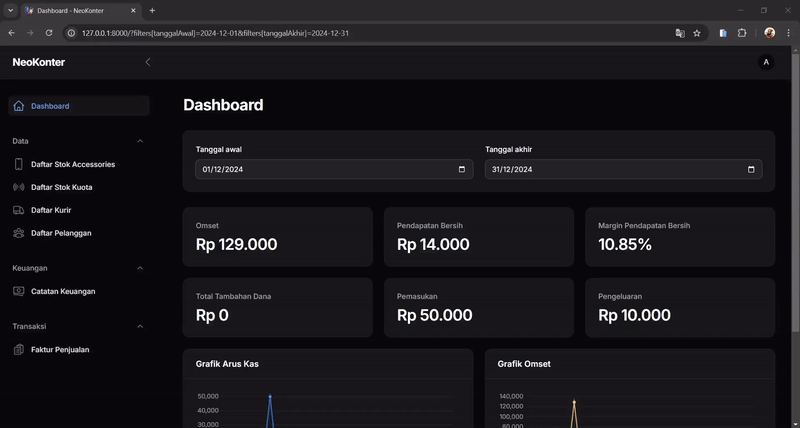Screen dimensions: 800x428
Task: Switch to the Dashboard - NeoKonter browser tab
Action: tap(75, 10)
